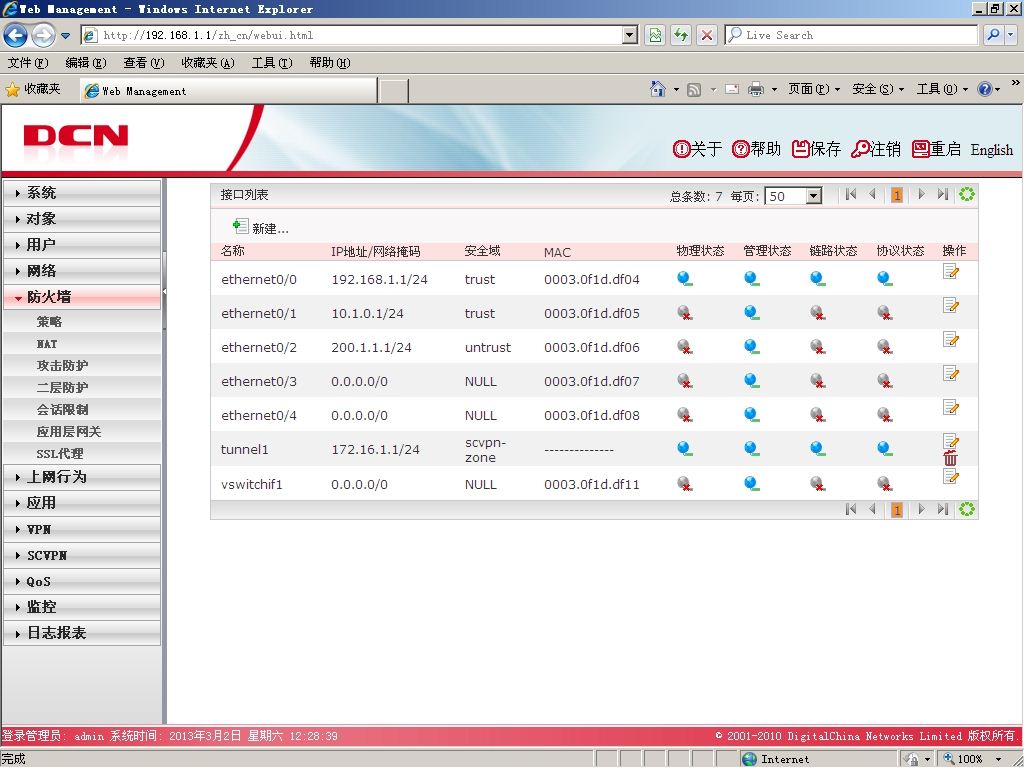
Task: Delete the tunnel1 interface with trash icon
Action: click(x=950, y=458)
